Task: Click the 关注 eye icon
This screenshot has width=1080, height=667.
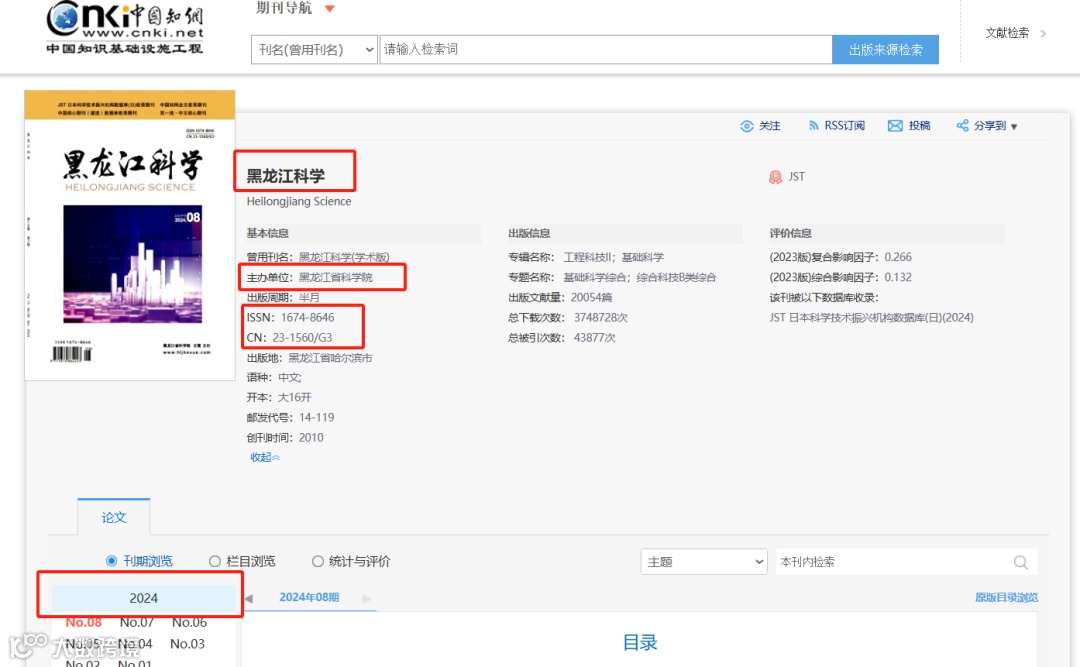Action: click(x=747, y=126)
